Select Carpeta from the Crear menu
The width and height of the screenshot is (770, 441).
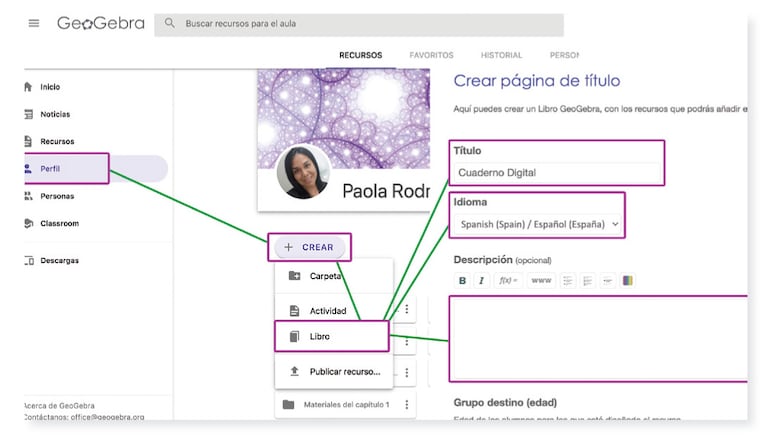(325, 276)
